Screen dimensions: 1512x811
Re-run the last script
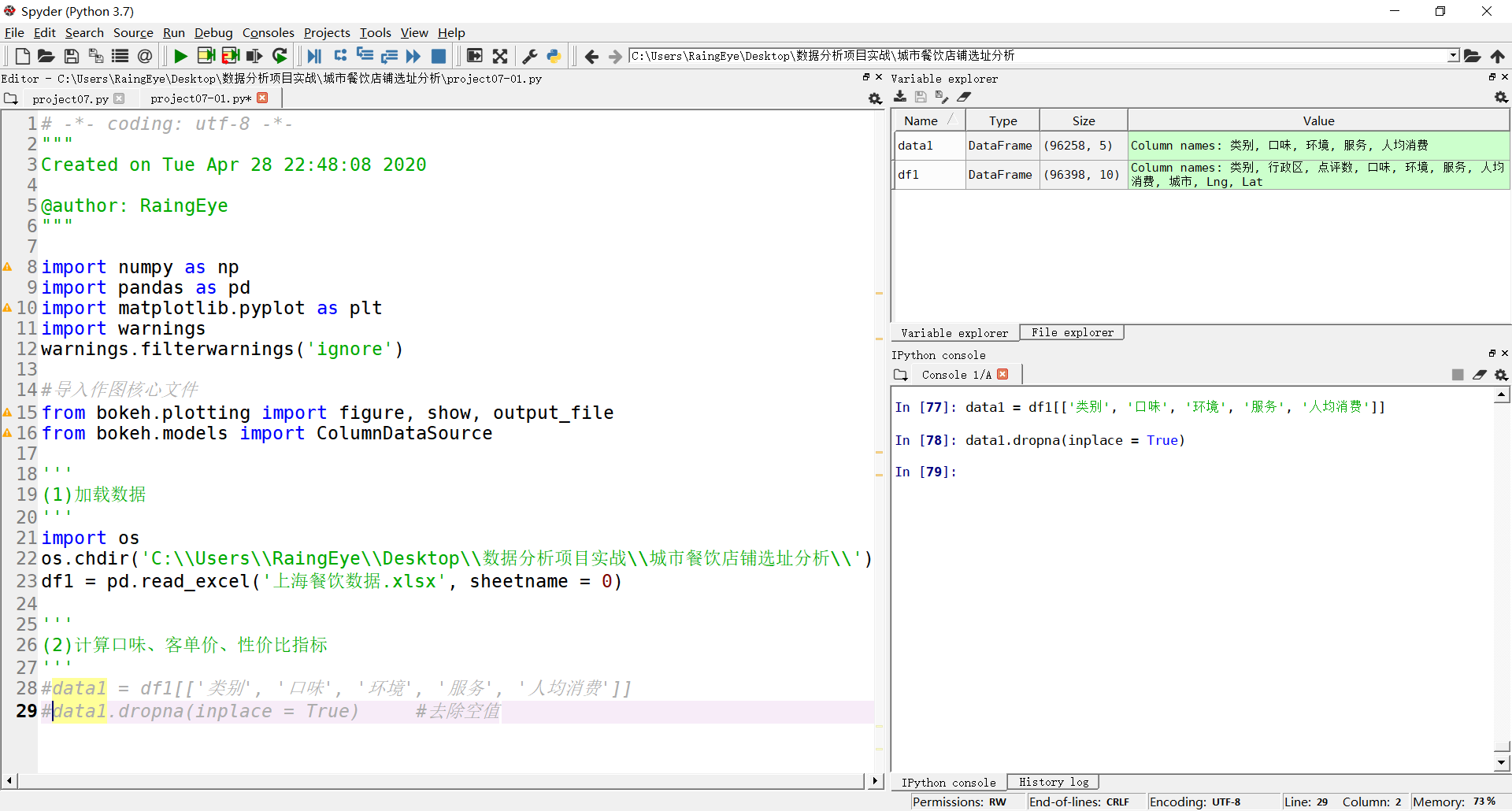[x=280, y=56]
